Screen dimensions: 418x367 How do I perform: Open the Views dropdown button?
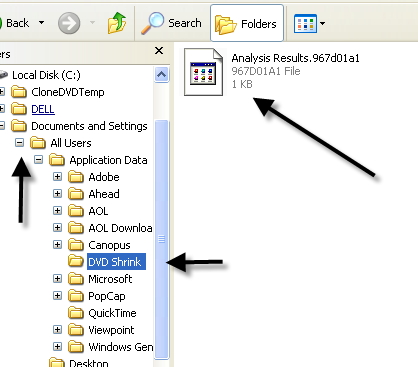309,23
